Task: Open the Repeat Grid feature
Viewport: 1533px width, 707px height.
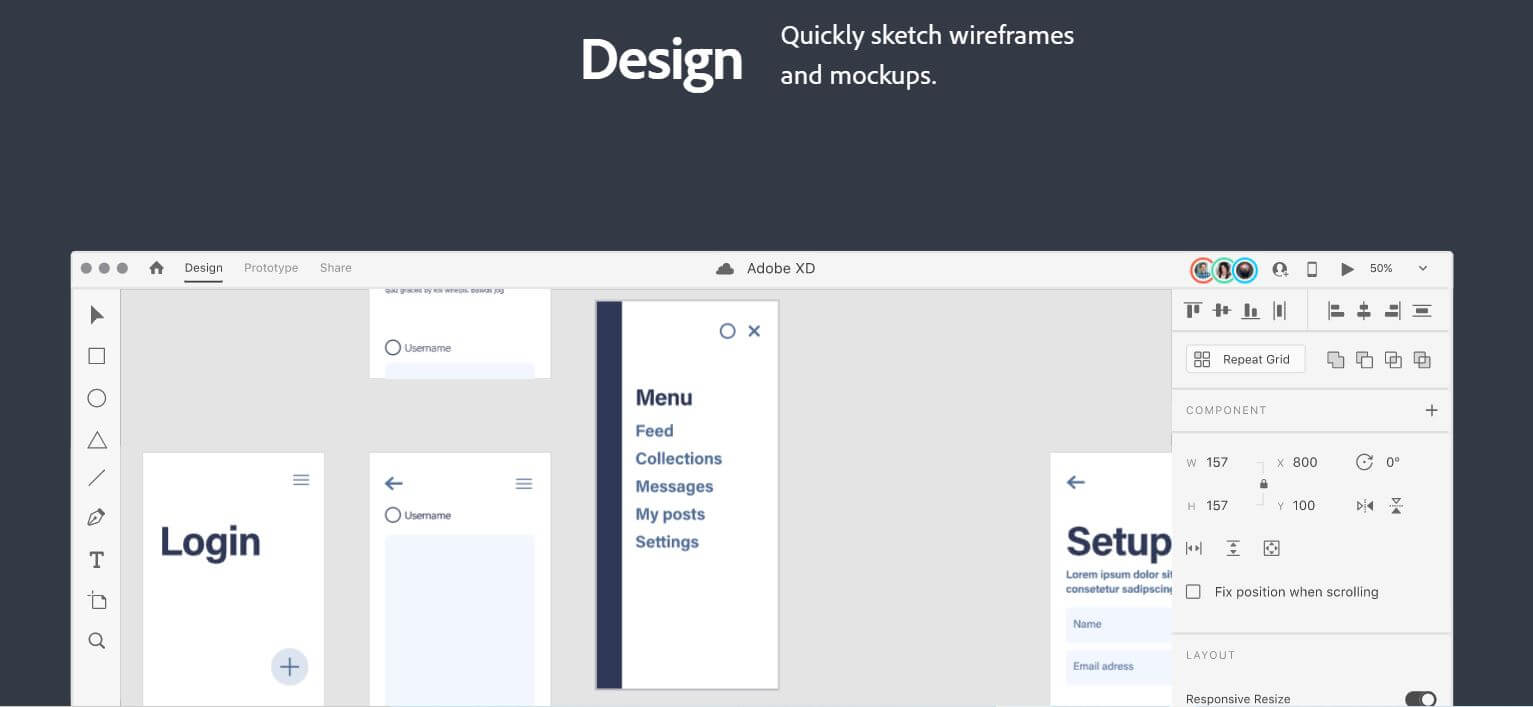Action: pos(1245,359)
